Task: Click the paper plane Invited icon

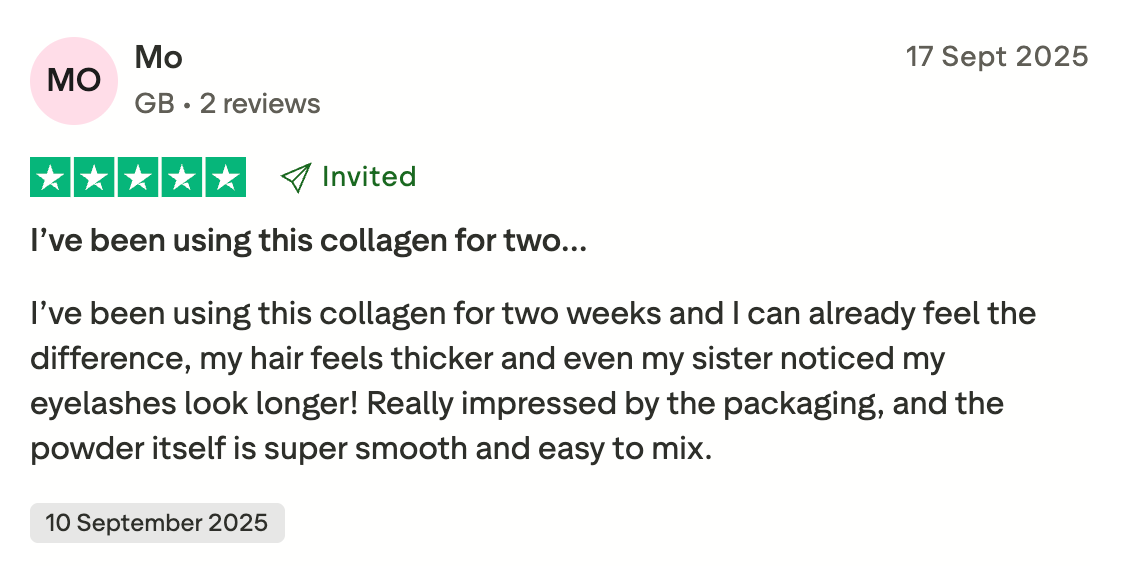Action: point(296,178)
